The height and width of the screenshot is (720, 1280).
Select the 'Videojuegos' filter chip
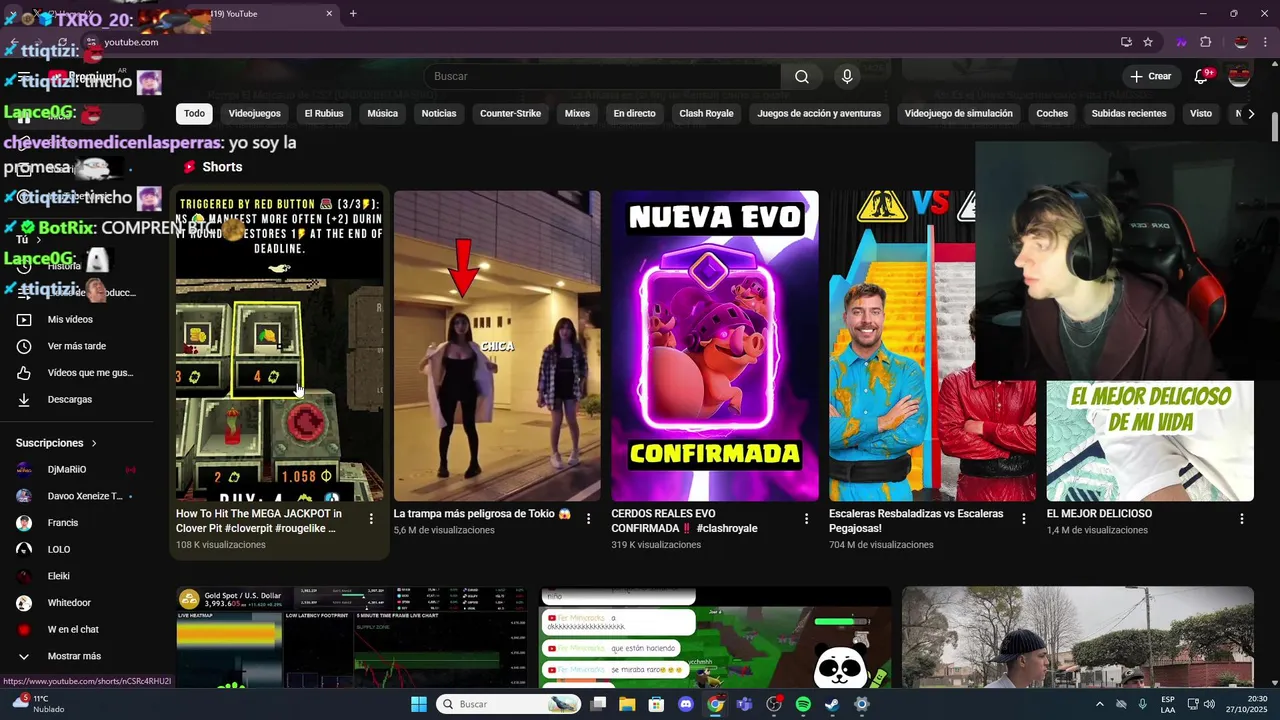click(254, 114)
